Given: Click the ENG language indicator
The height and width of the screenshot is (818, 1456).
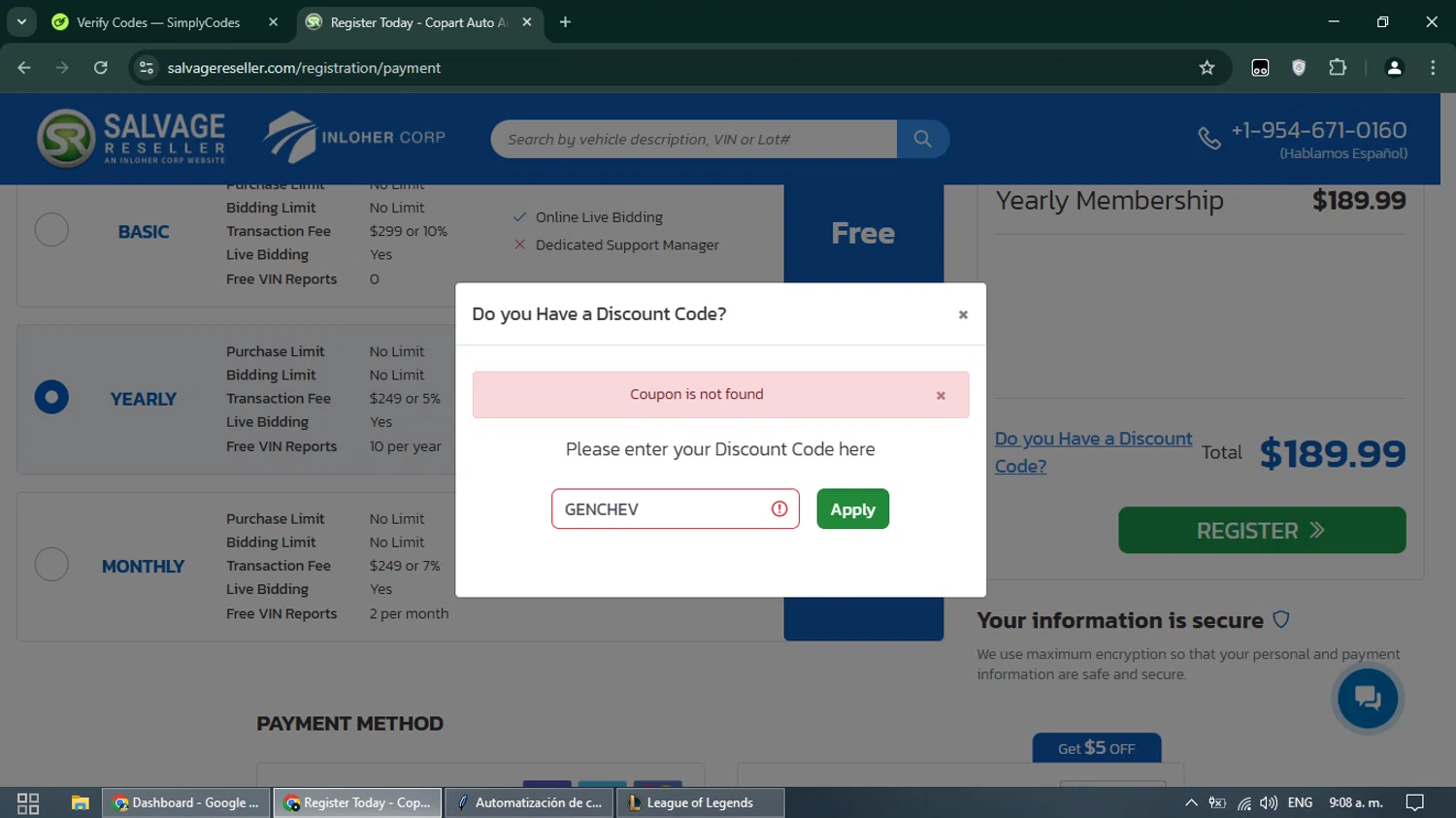Looking at the screenshot, I should [1300, 802].
